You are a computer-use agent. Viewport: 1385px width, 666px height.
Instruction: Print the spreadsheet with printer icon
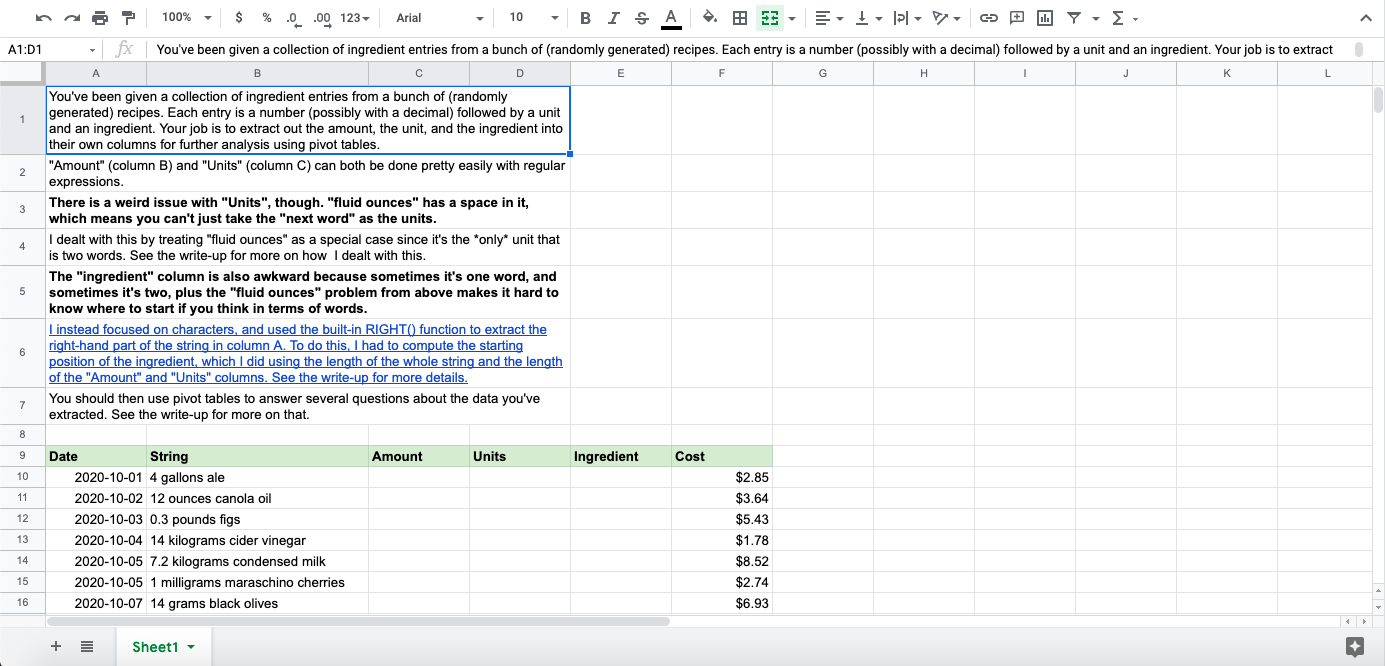99,18
